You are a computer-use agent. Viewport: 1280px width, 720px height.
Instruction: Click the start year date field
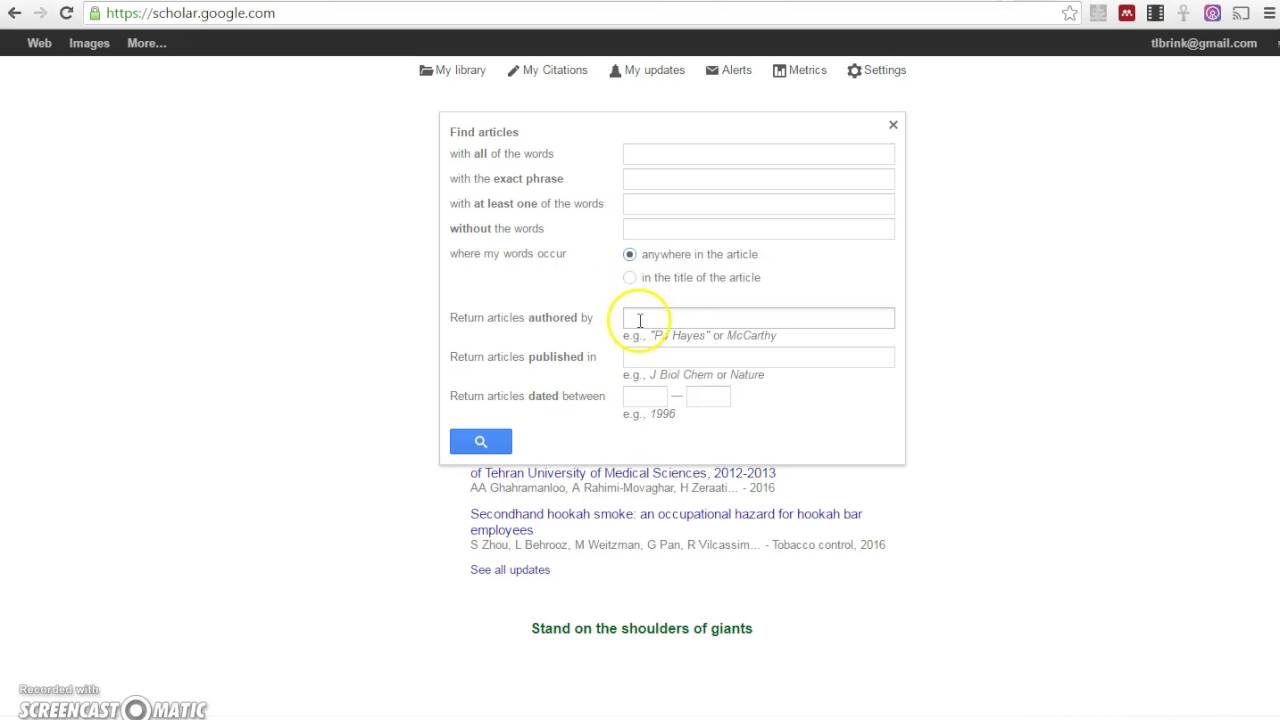645,396
